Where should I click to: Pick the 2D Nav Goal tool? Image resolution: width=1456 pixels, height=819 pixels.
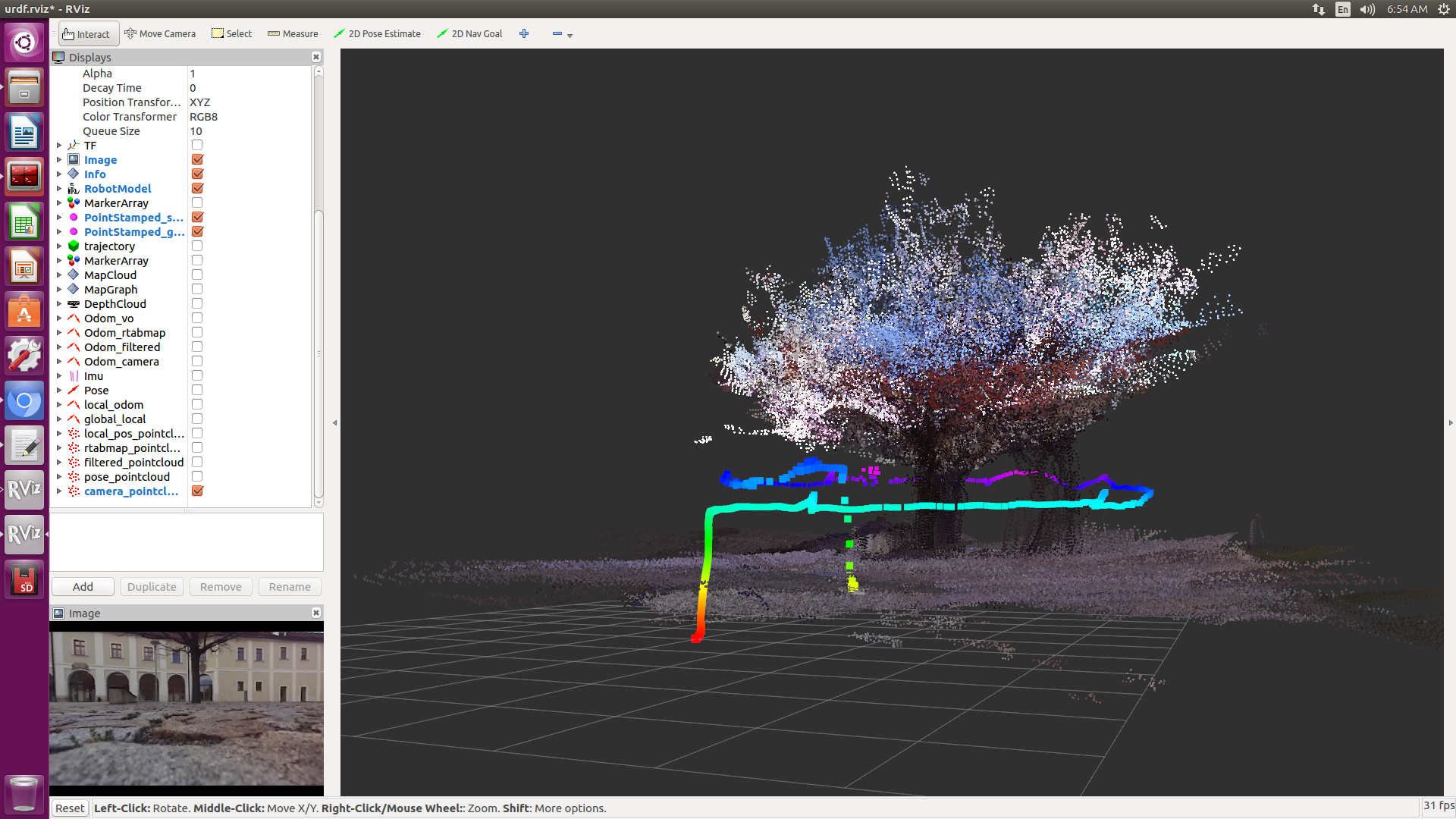[x=469, y=34]
